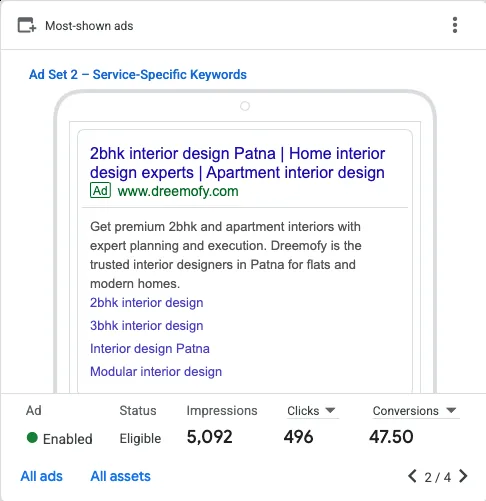
Task: Click the Conversions value 47.50
Action: click(x=391, y=437)
